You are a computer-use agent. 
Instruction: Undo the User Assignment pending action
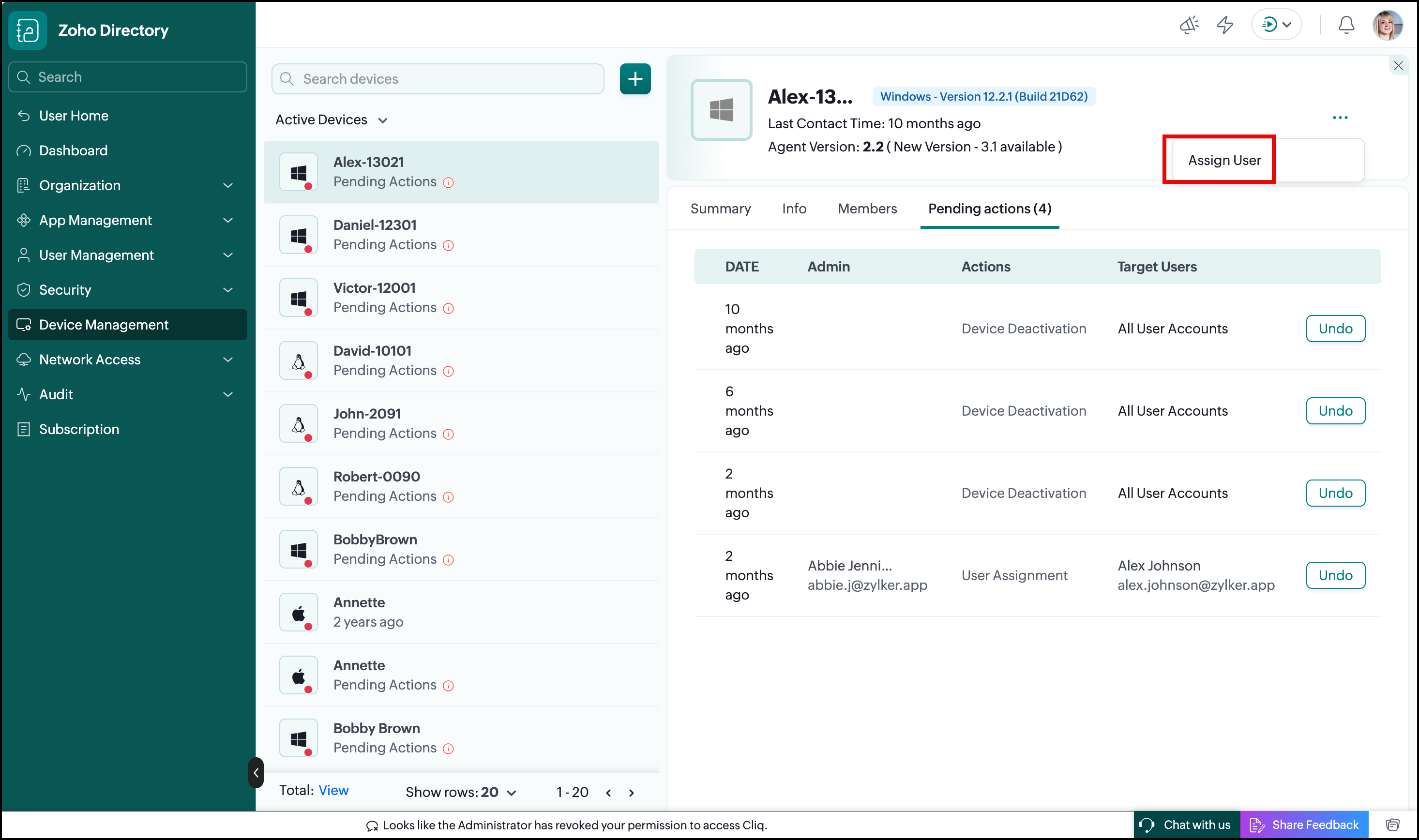1335,574
